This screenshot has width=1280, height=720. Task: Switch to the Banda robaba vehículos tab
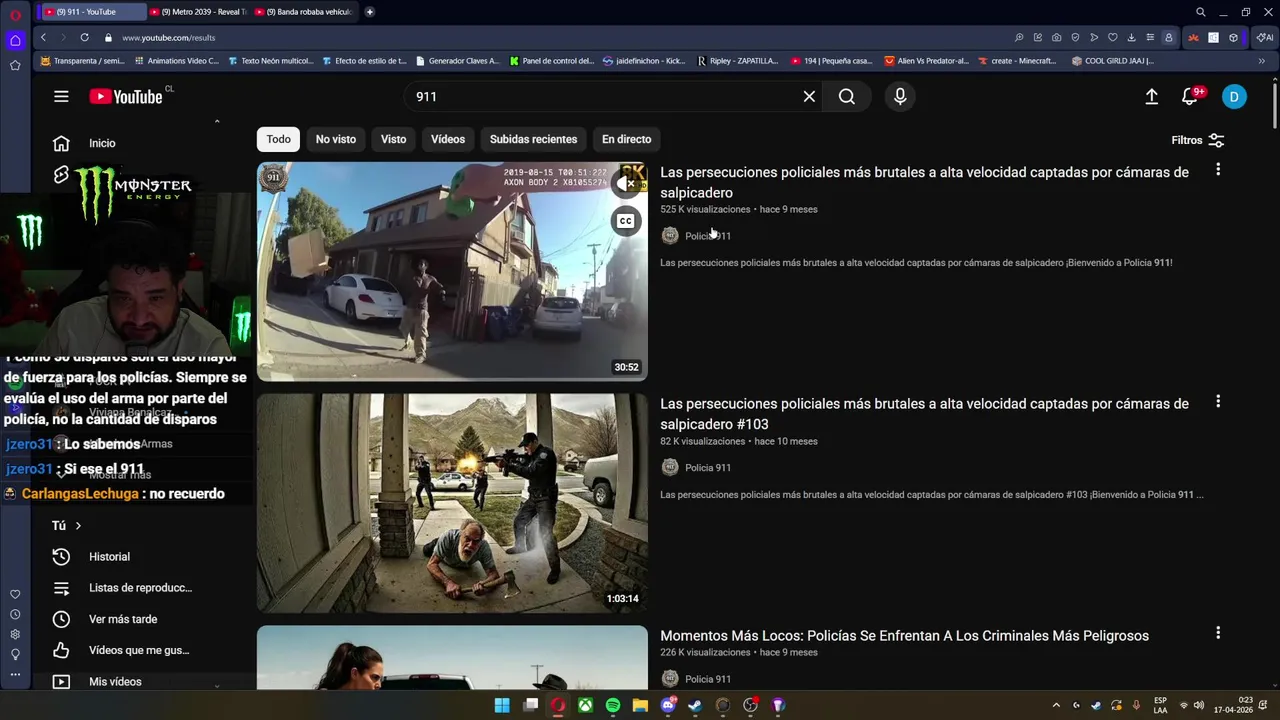(302, 12)
